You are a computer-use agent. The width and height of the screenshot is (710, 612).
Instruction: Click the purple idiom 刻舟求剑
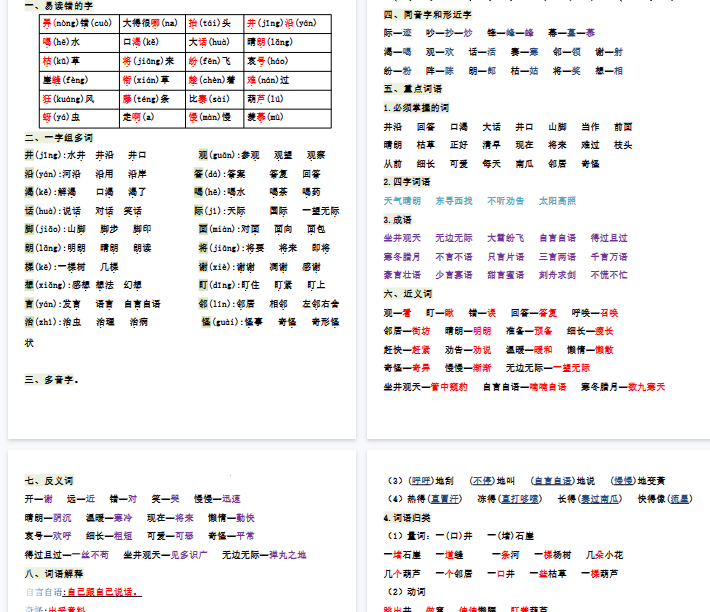click(557, 275)
